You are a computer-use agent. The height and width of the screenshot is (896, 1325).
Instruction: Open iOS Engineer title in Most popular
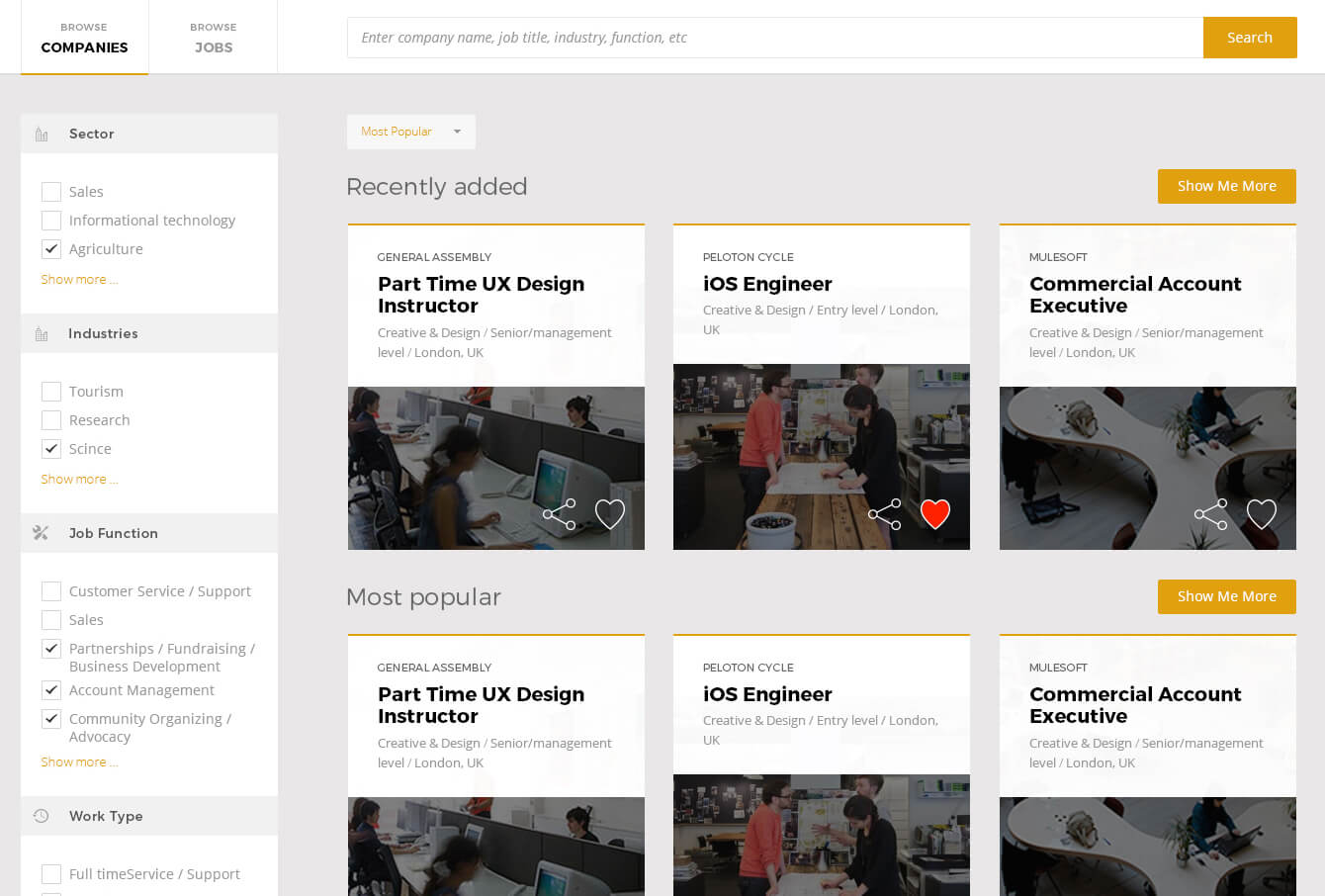coord(767,694)
